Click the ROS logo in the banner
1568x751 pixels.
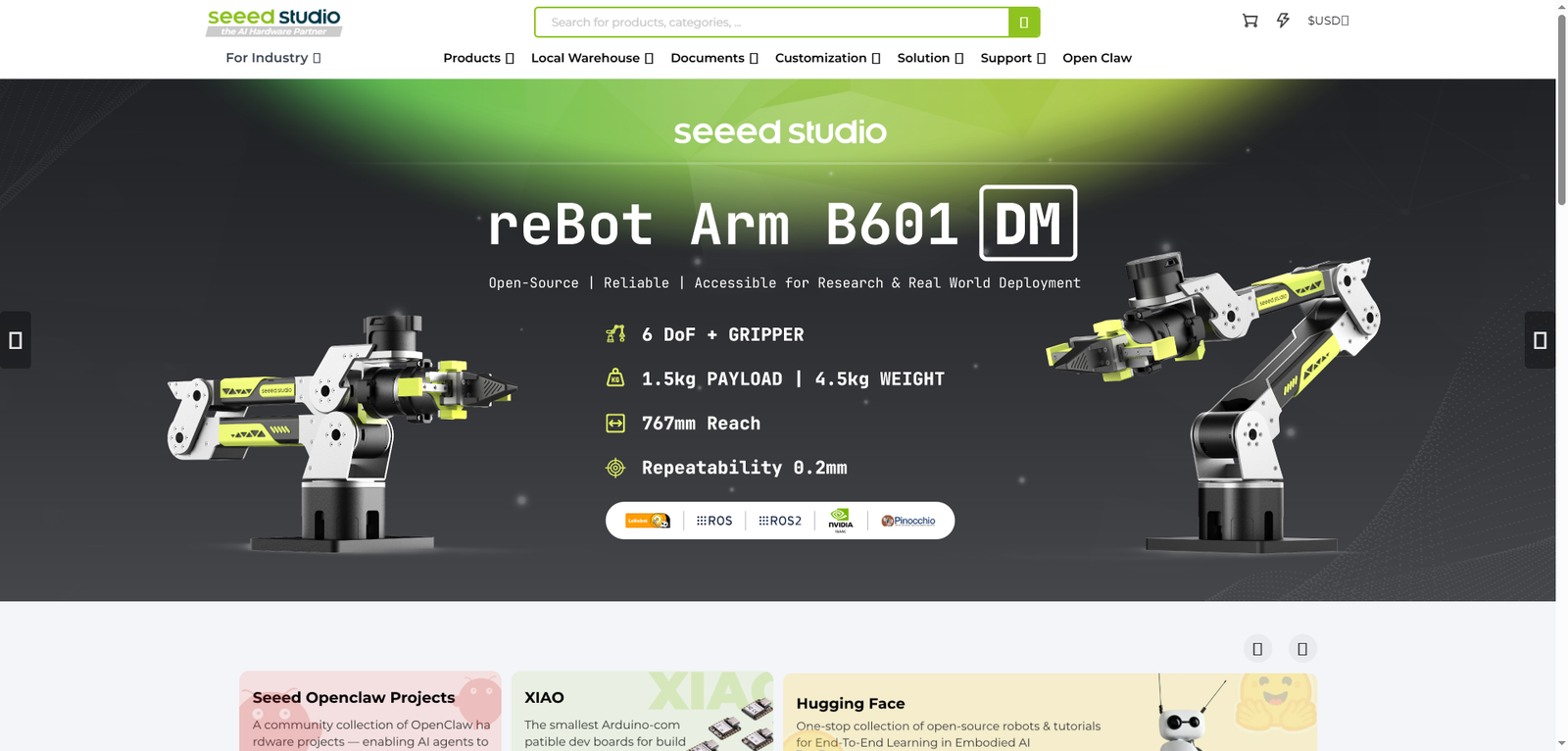point(714,521)
